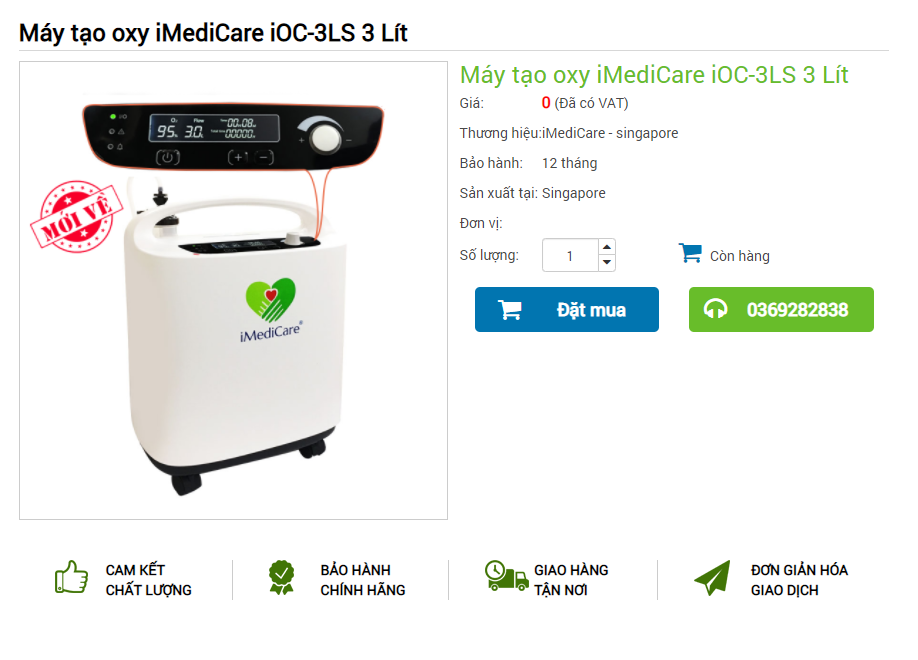918x660 pixels.
Task: Click the red Mới về stamp badge
Action: (76, 216)
